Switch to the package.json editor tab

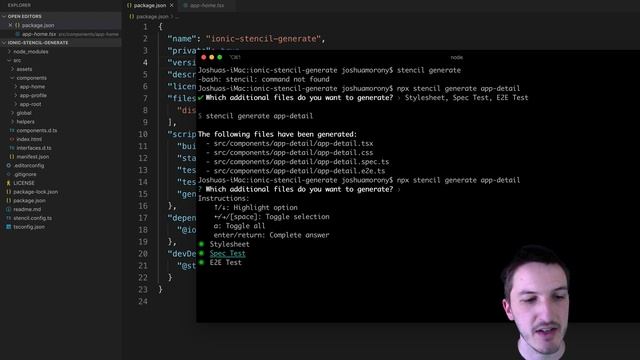coord(150,5)
